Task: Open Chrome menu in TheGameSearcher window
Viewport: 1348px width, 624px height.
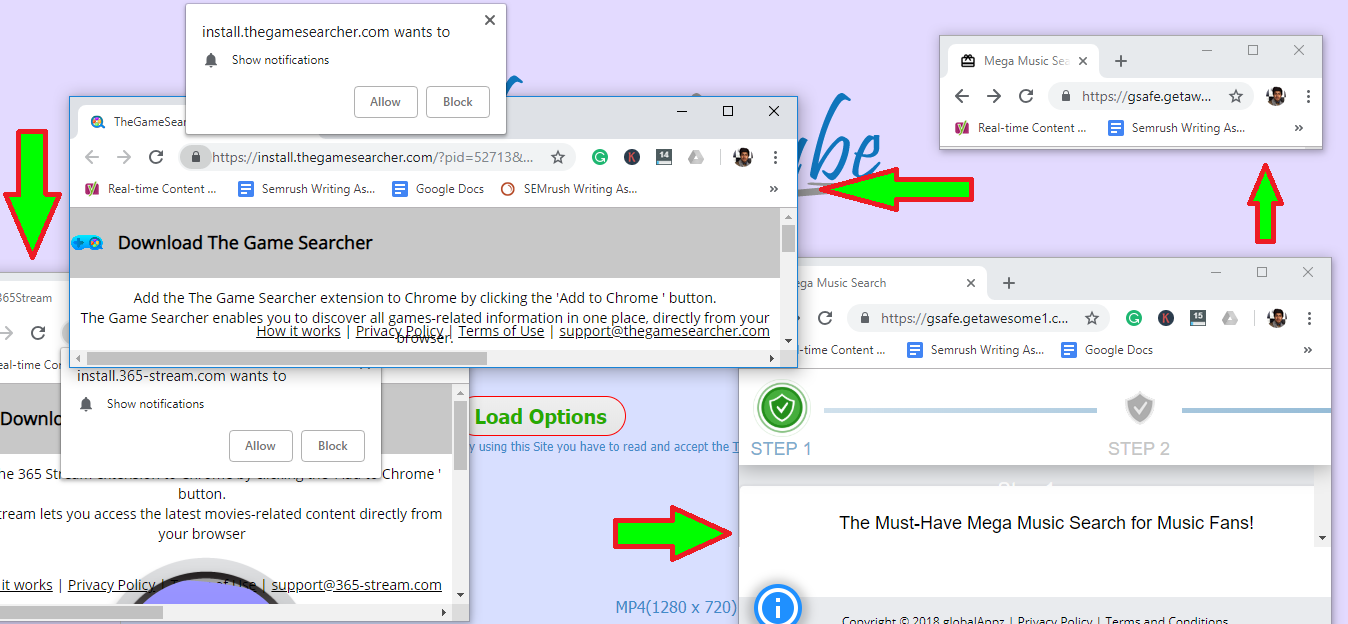Action: [x=775, y=157]
